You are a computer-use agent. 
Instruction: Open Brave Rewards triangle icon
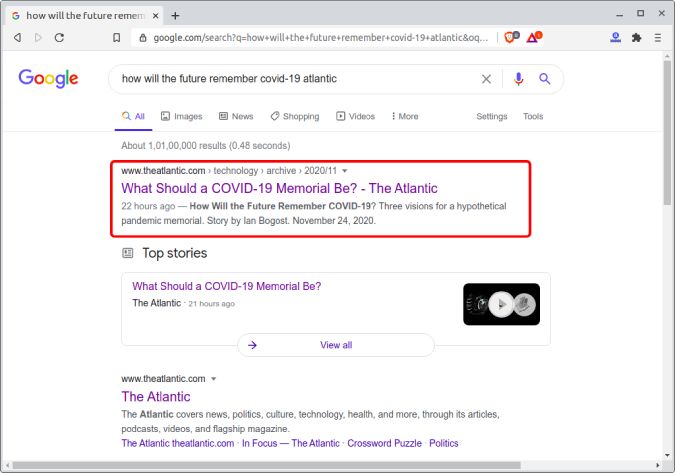tap(533, 37)
